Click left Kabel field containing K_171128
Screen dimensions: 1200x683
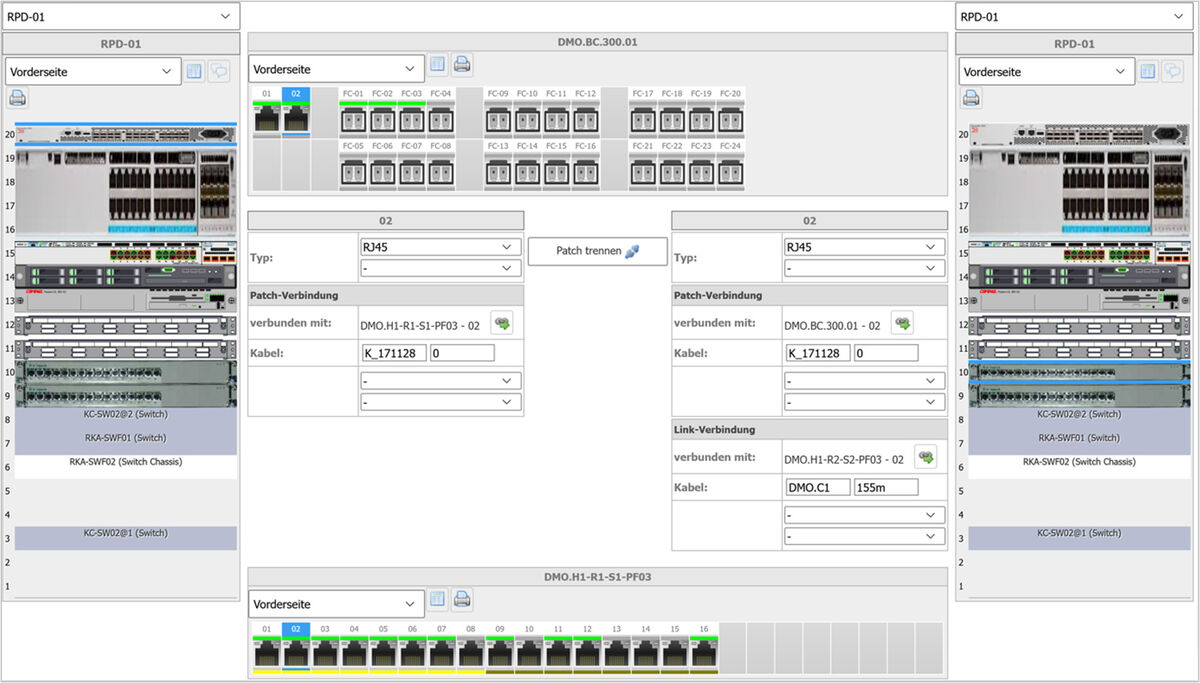395,353
